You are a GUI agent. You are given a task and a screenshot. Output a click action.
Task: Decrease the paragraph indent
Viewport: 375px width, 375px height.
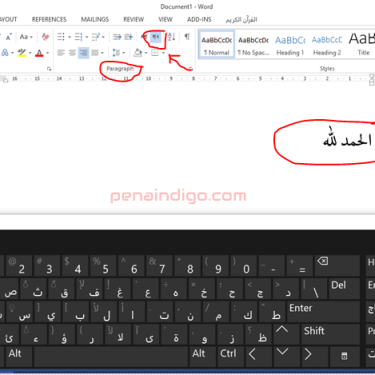pos(117,37)
